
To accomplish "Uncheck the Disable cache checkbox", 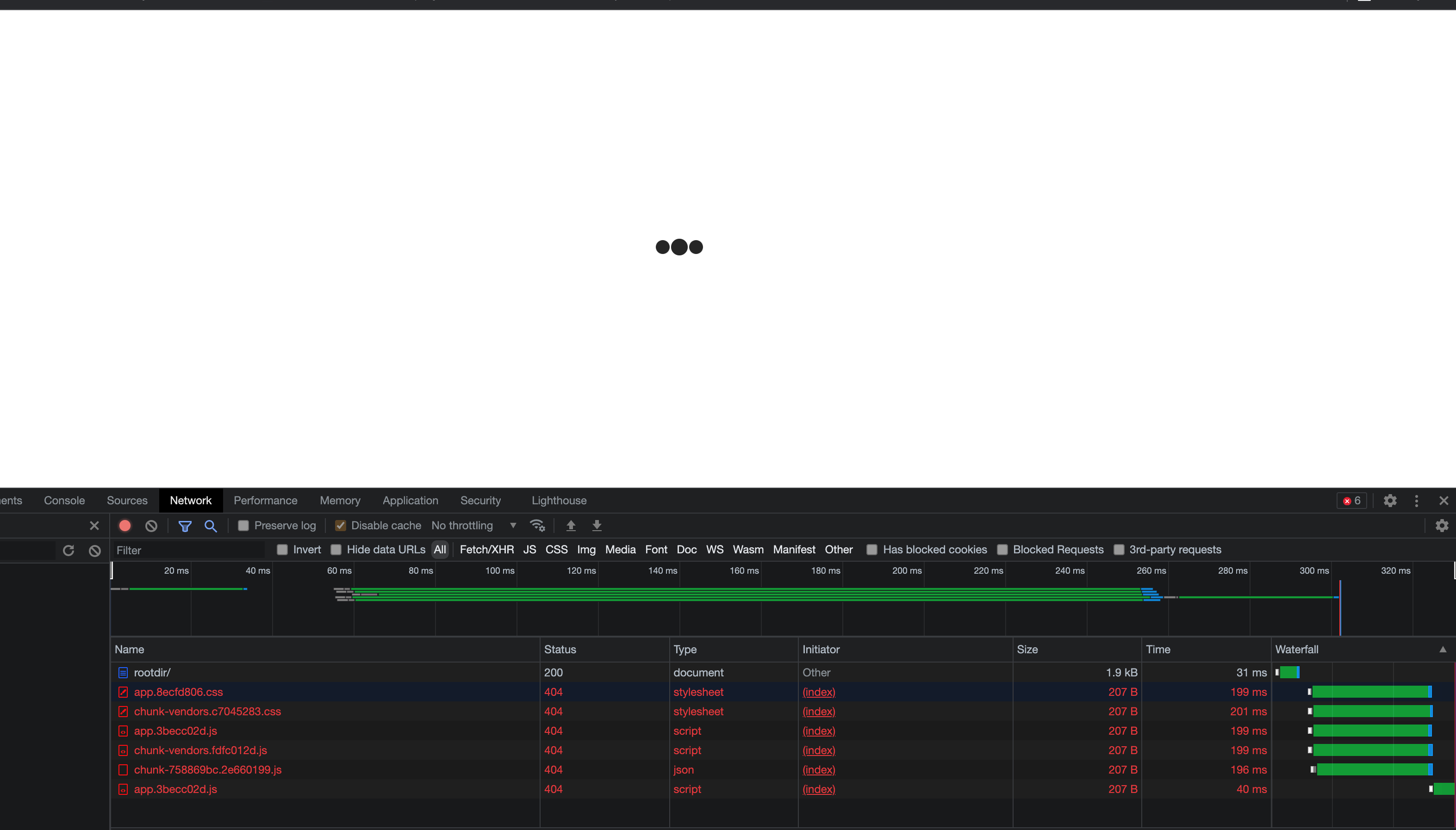I will tap(340, 525).
